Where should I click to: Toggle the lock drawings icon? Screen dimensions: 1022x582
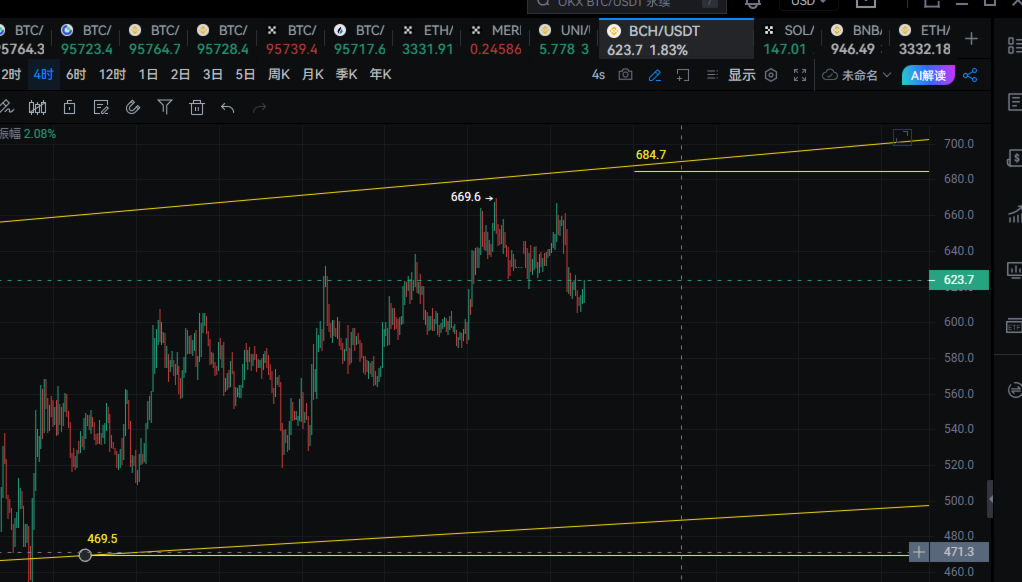[x=69, y=107]
